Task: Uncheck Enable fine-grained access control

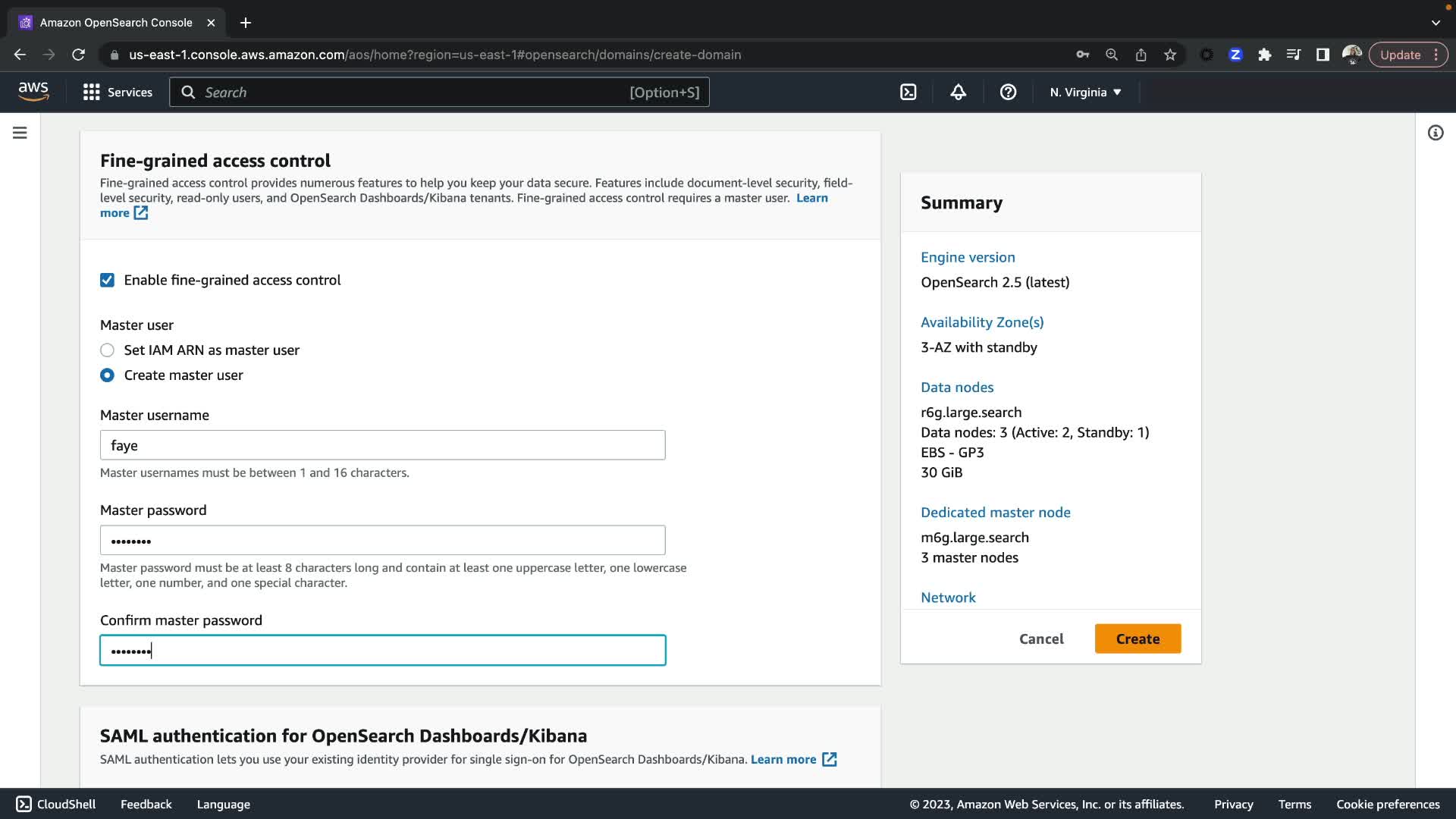Action: click(x=107, y=280)
